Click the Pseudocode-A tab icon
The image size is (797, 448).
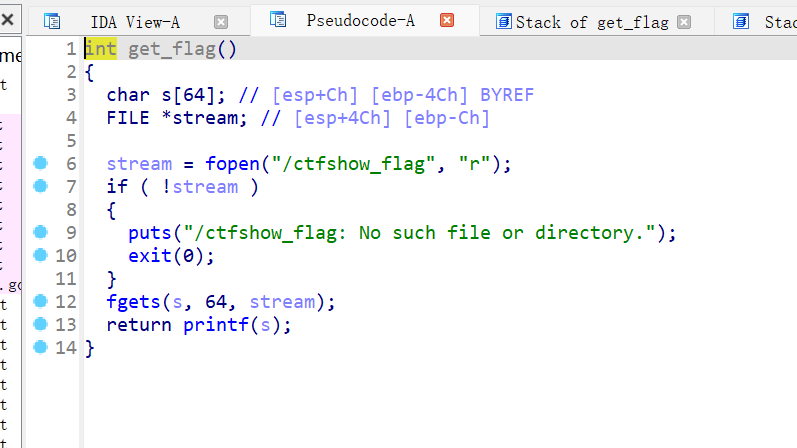[x=278, y=20]
